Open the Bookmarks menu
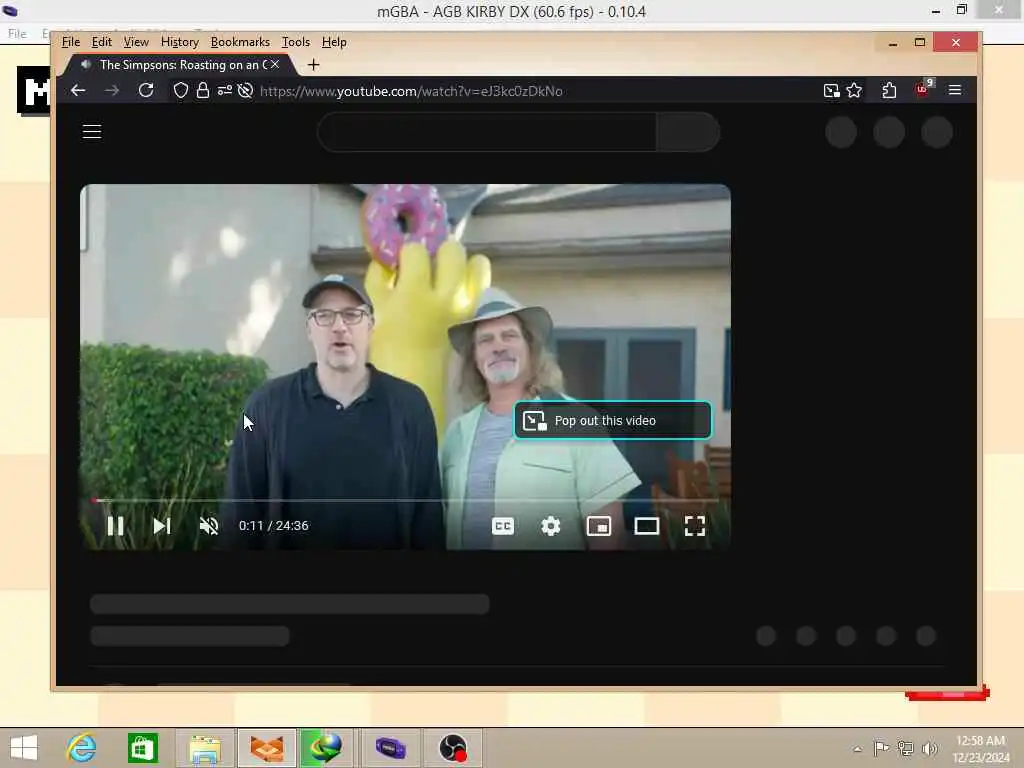 240,42
